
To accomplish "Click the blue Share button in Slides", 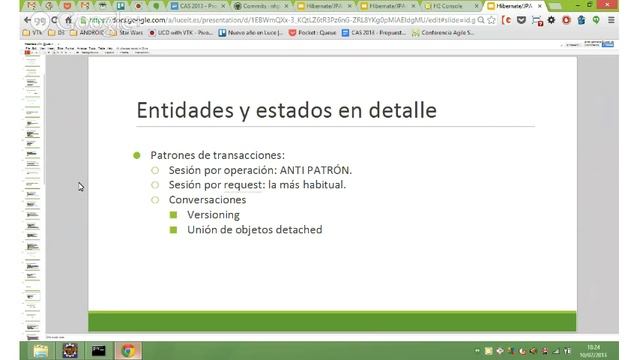I will point(608,44).
